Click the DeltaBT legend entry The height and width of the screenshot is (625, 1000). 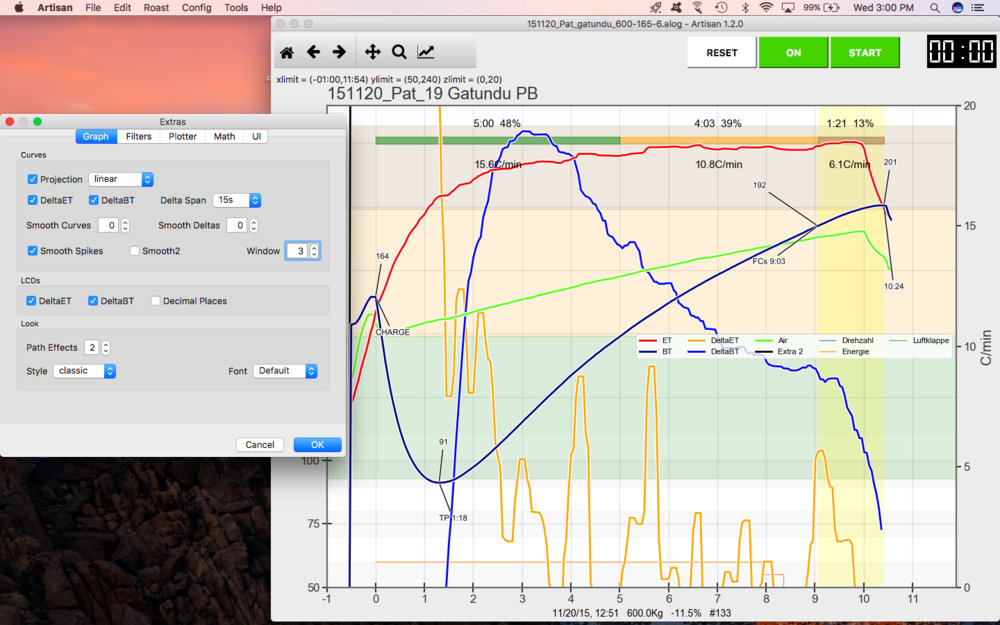(712, 351)
